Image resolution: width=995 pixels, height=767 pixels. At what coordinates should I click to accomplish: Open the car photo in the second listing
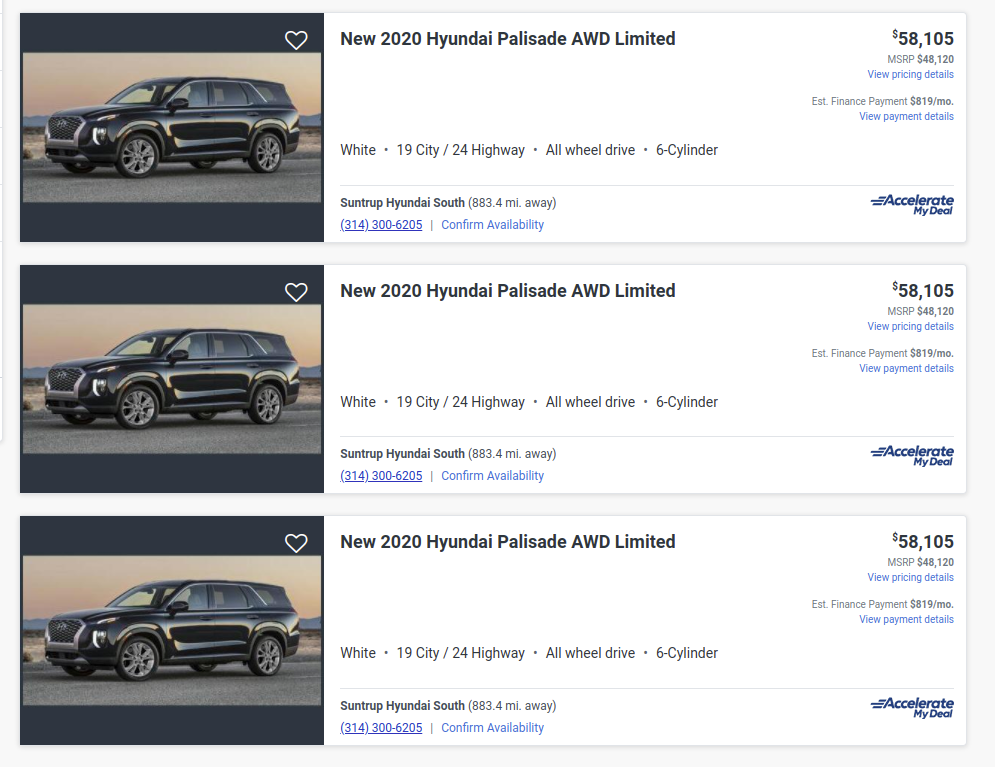coord(172,379)
